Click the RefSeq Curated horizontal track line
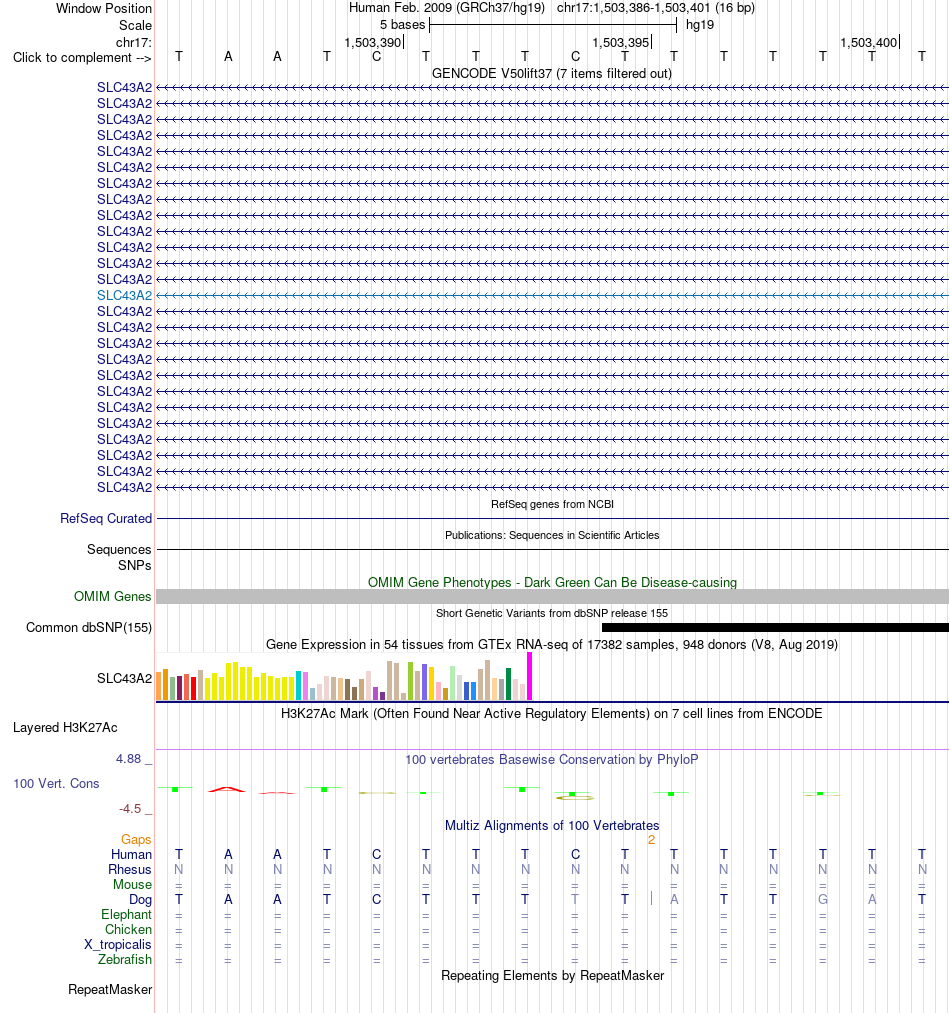The height and width of the screenshot is (1013, 950). click(553, 518)
